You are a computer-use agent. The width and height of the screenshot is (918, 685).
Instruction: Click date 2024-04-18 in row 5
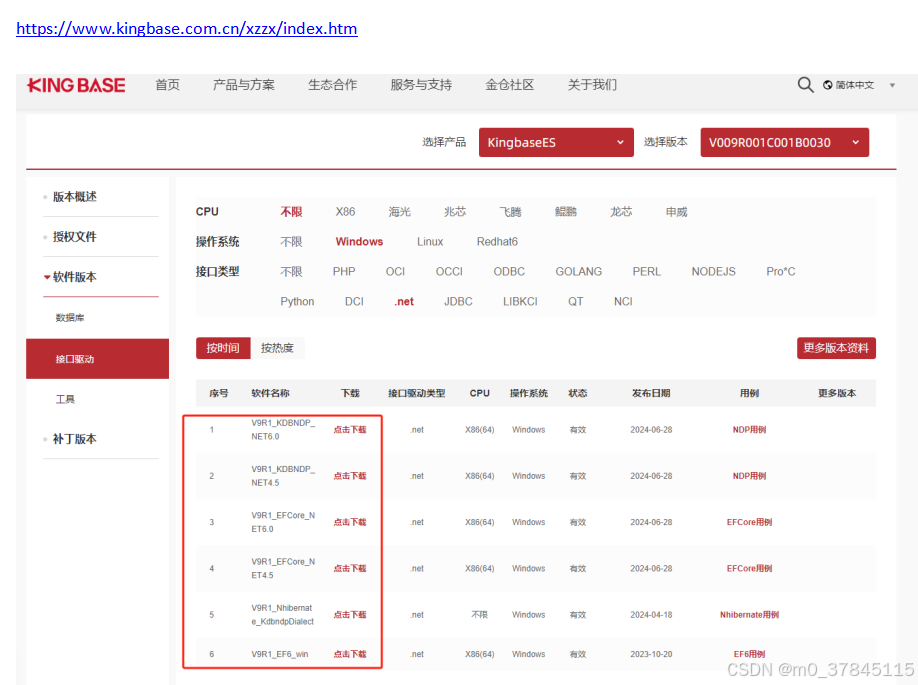651,615
